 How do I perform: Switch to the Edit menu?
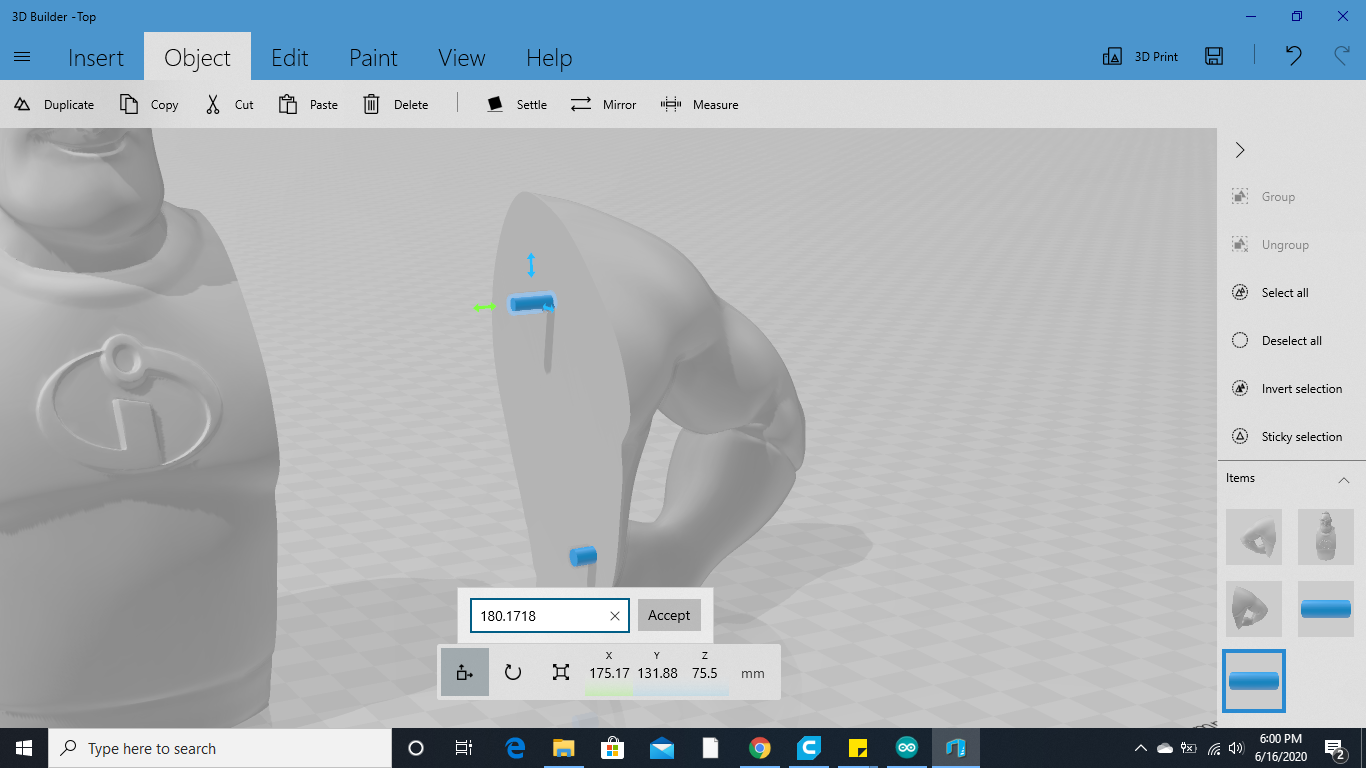(290, 57)
